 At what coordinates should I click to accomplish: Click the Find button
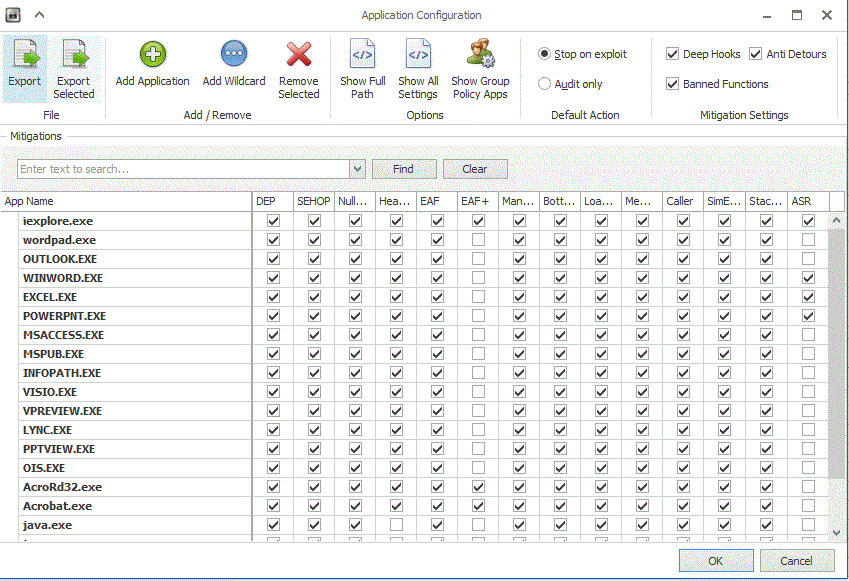click(x=404, y=169)
